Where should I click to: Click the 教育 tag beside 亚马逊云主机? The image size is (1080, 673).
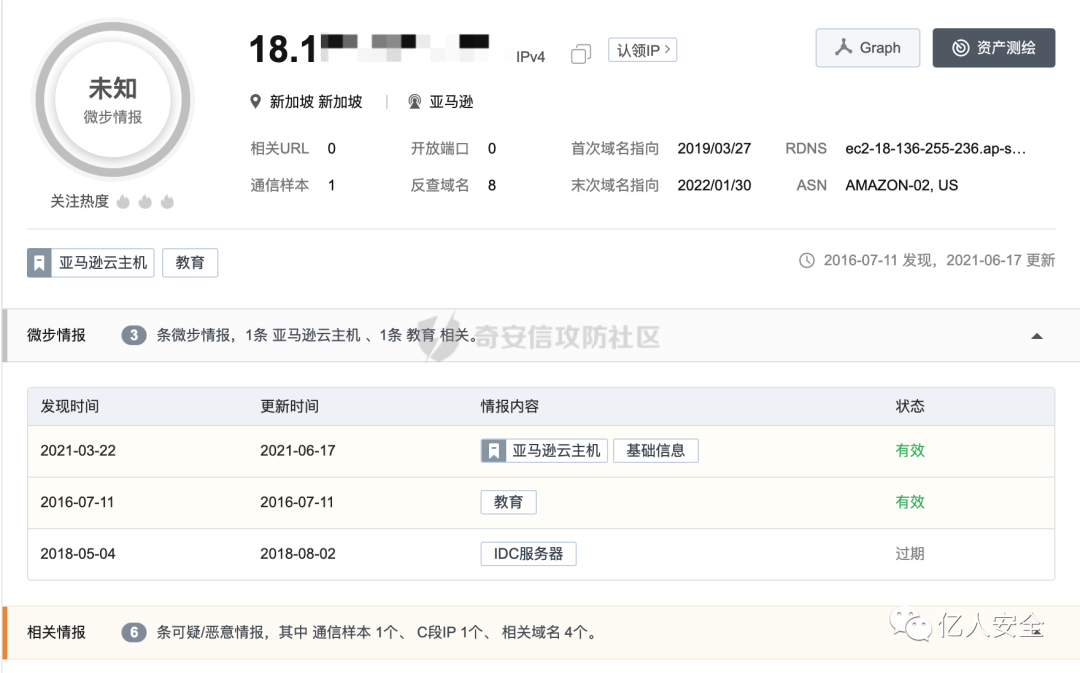click(x=190, y=262)
